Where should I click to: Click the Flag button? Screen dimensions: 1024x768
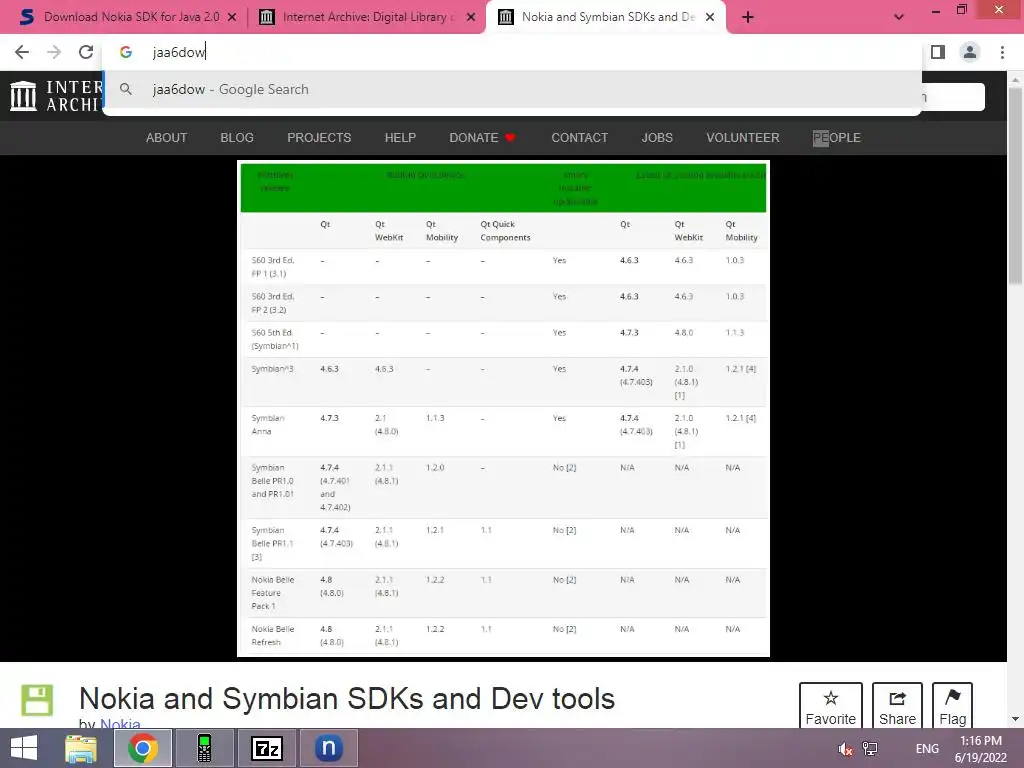click(x=953, y=707)
